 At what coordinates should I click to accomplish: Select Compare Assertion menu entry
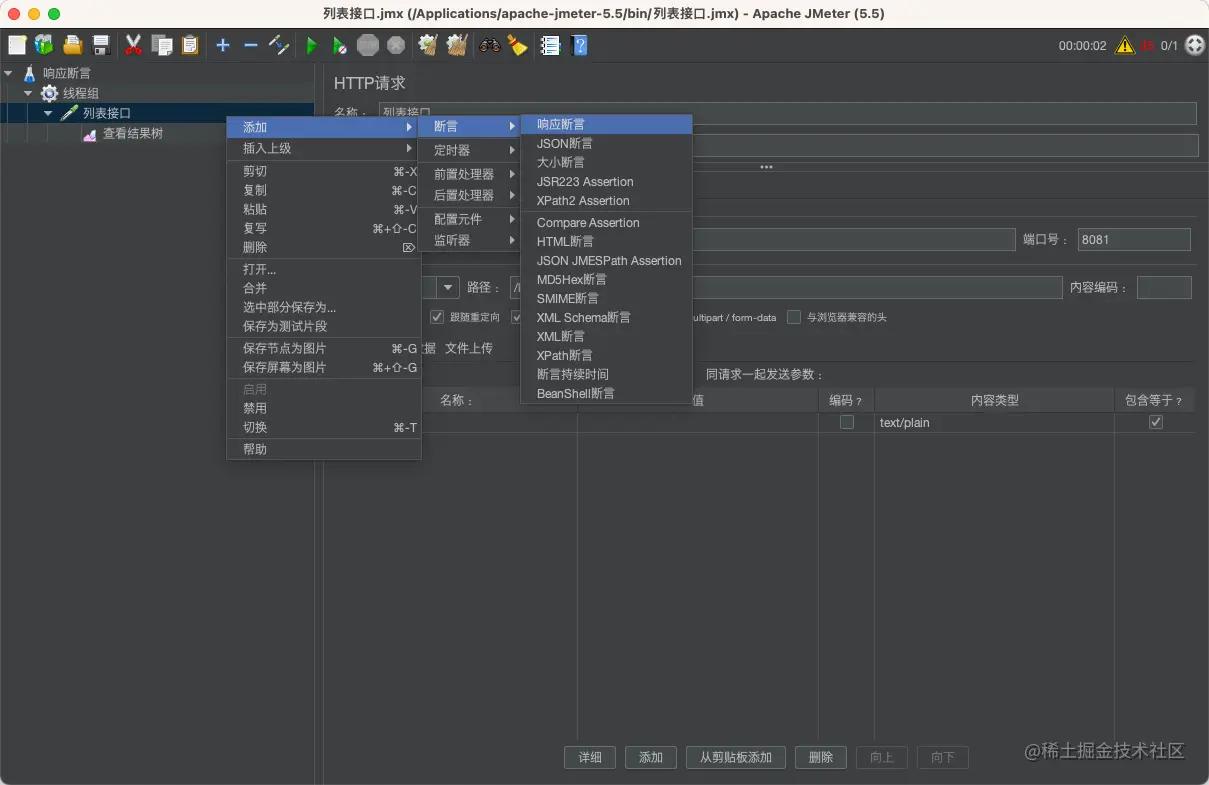pyautogui.click(x=606, y=222)
